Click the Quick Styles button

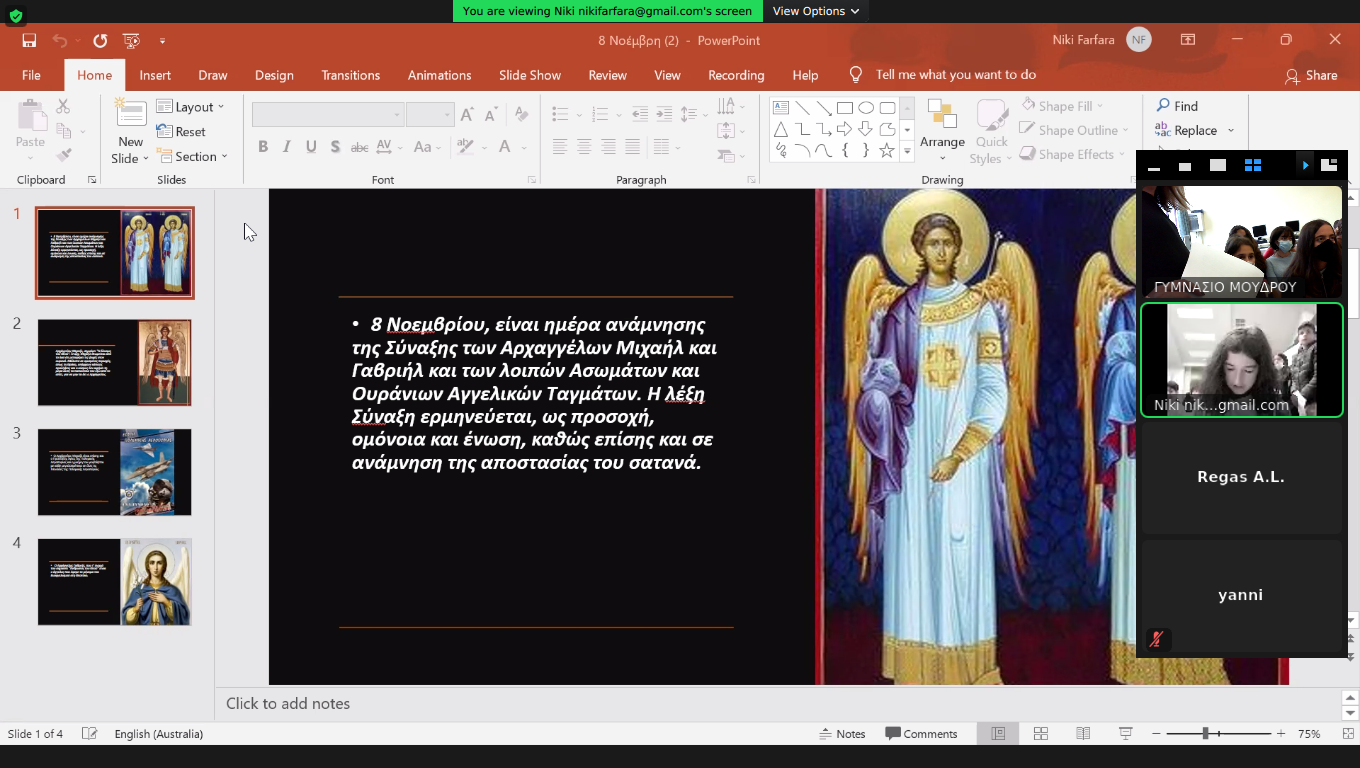point(991,130)
